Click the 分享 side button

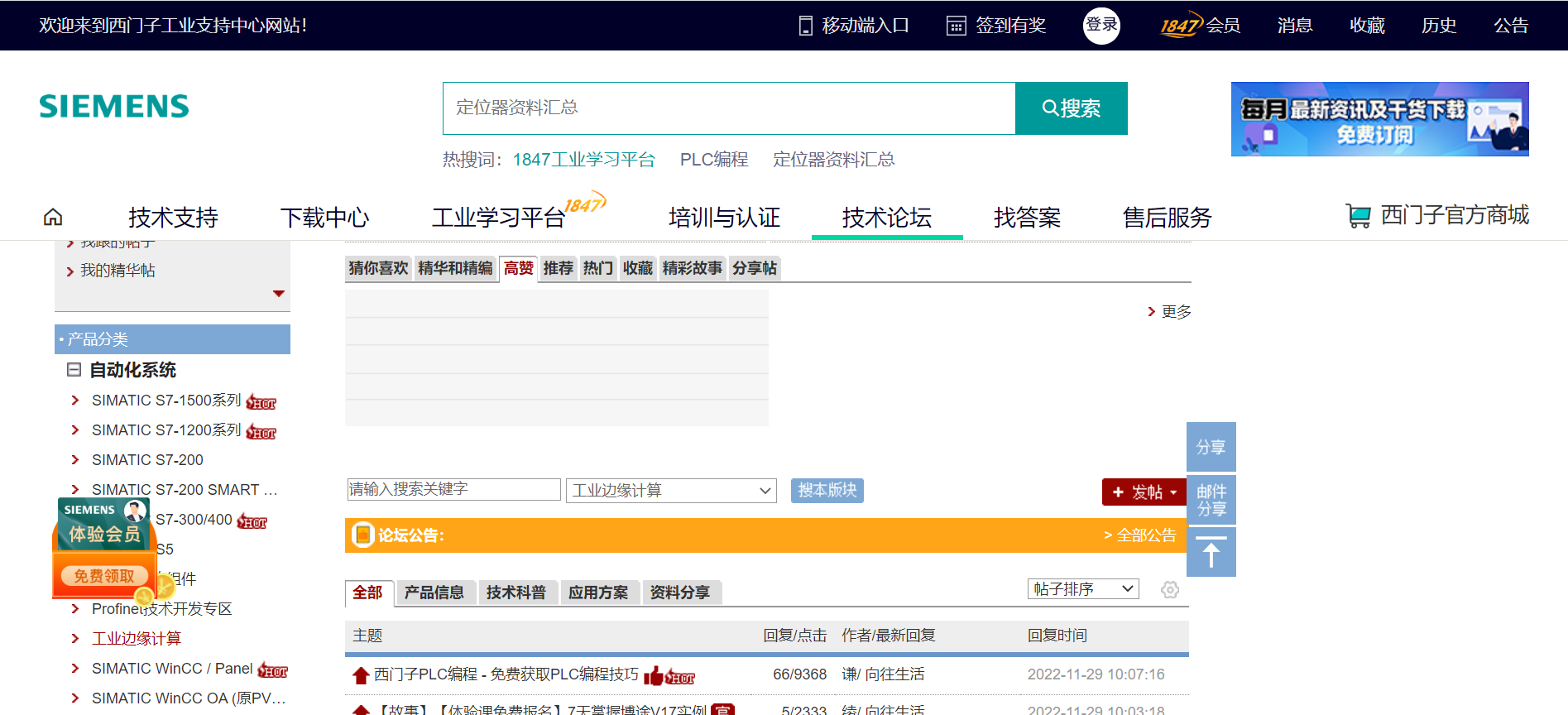[x=1211, y=447]
